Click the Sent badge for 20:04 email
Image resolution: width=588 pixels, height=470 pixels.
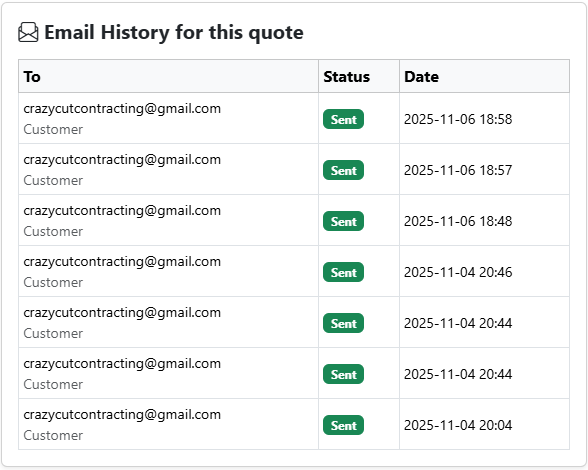[x=344, y=425]
